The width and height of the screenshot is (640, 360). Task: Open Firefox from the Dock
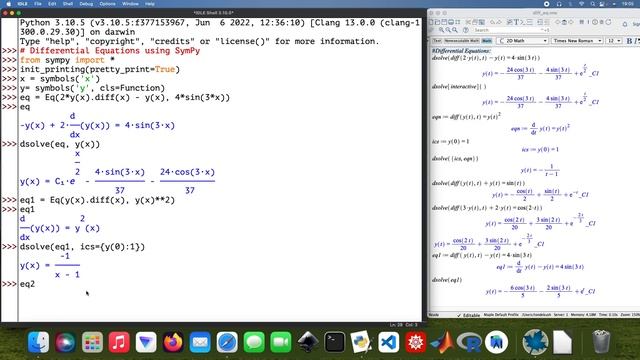point(173,342)
